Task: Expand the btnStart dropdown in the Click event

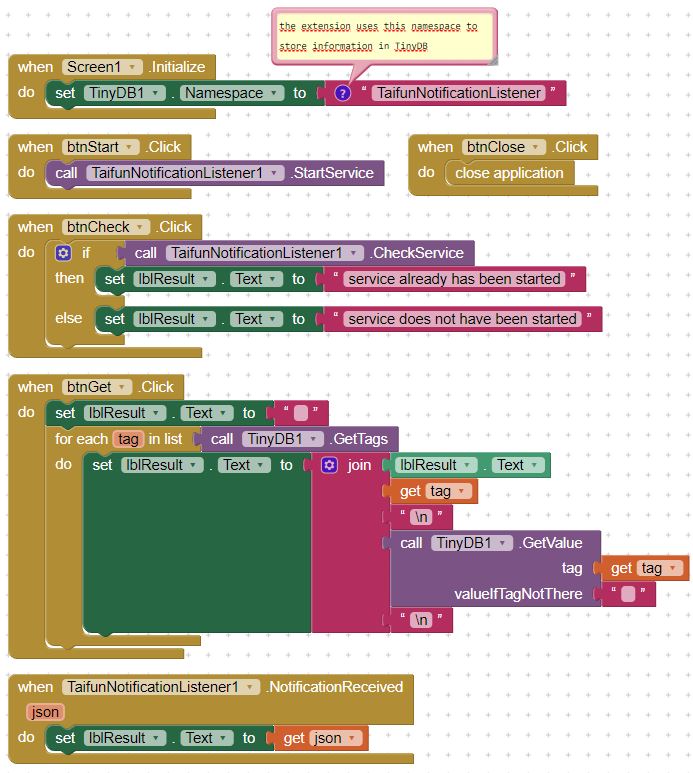Action: point(129,147)
